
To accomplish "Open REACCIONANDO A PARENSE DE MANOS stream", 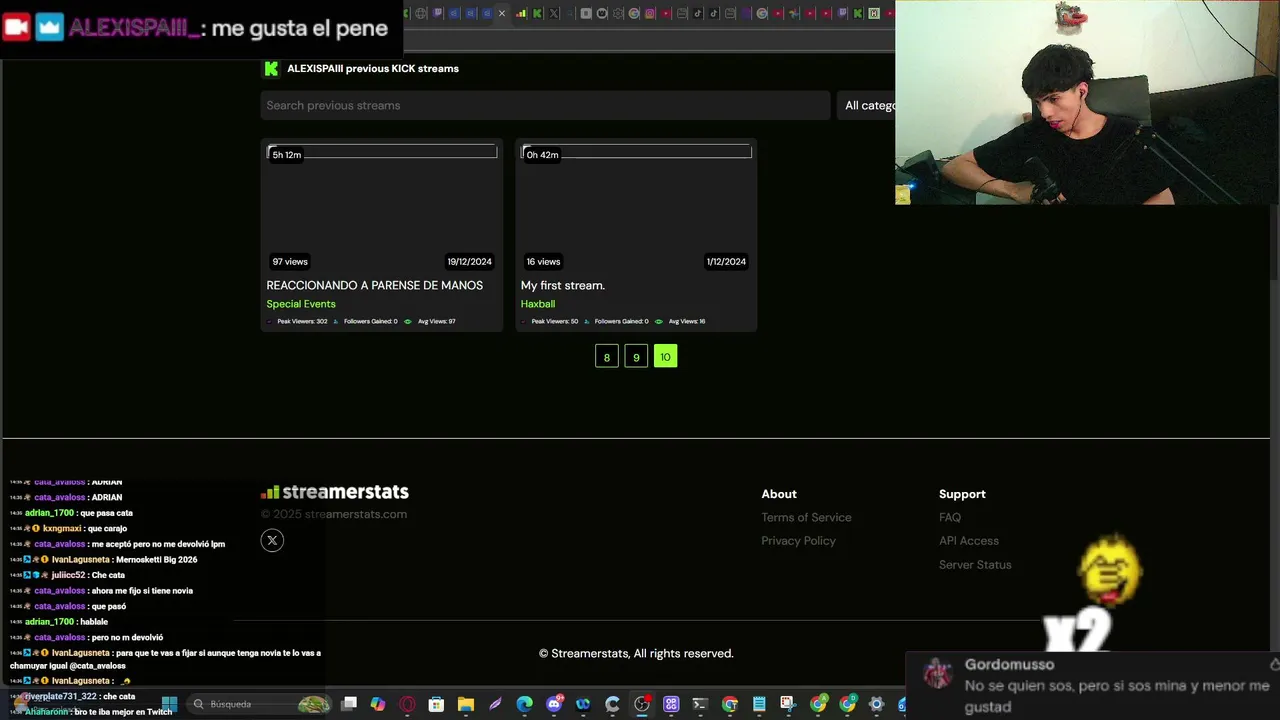I will click(374, 285).
